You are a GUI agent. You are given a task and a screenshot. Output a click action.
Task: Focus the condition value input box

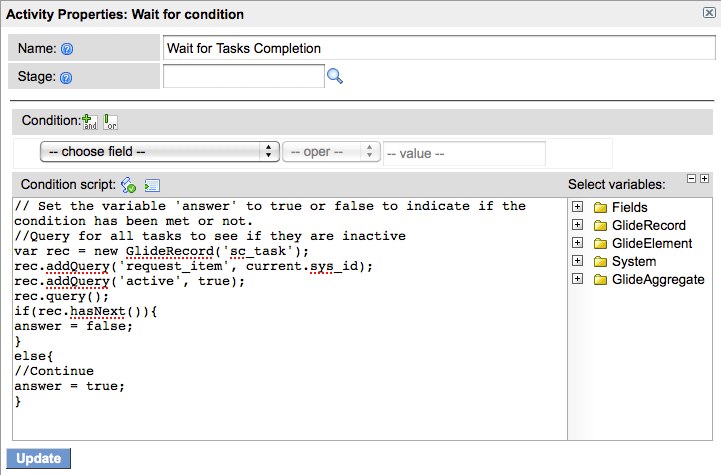point(464,153)
